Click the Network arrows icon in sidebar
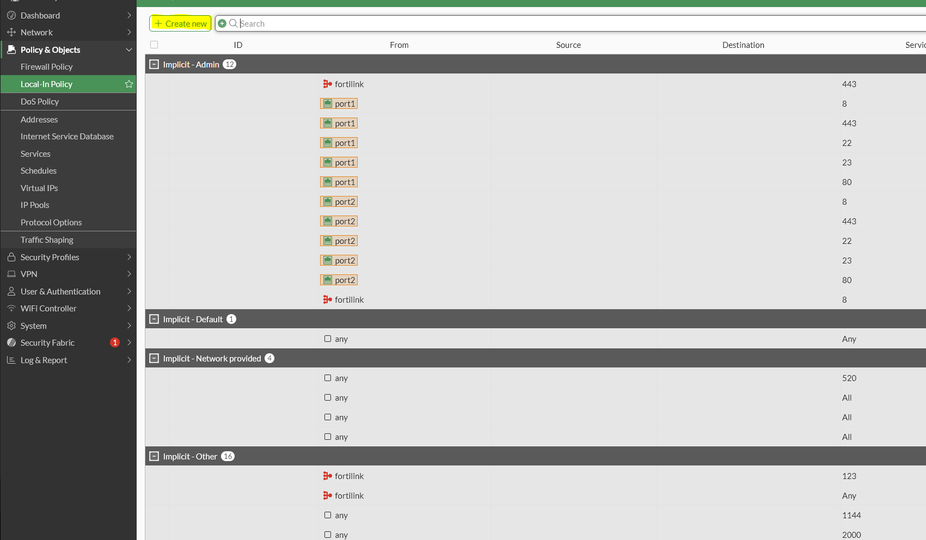This screenshot has width=926, height=540. coord(11,32)
